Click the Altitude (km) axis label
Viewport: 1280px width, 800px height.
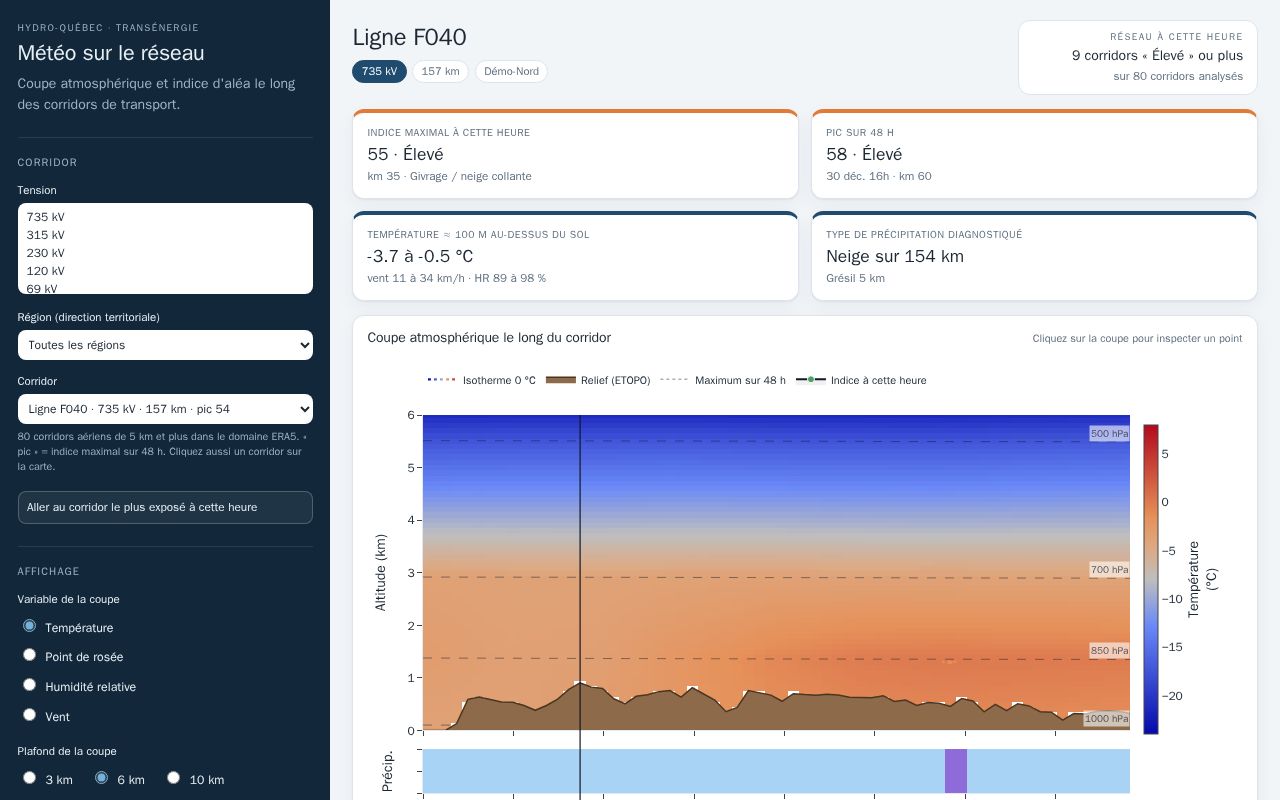click(380, 572)
